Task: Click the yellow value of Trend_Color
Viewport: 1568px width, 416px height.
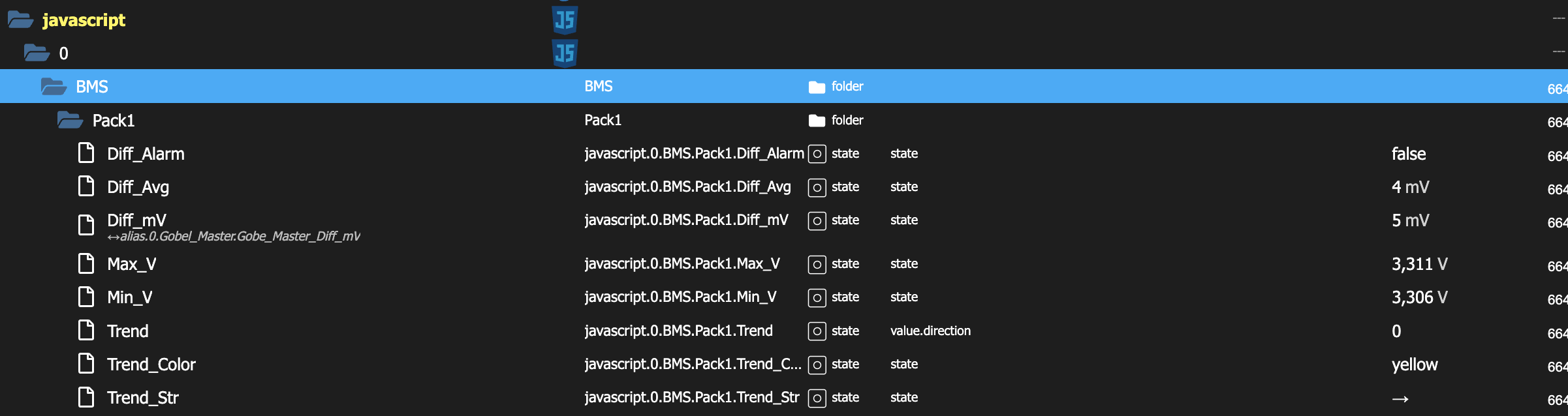Action: 1414,364
